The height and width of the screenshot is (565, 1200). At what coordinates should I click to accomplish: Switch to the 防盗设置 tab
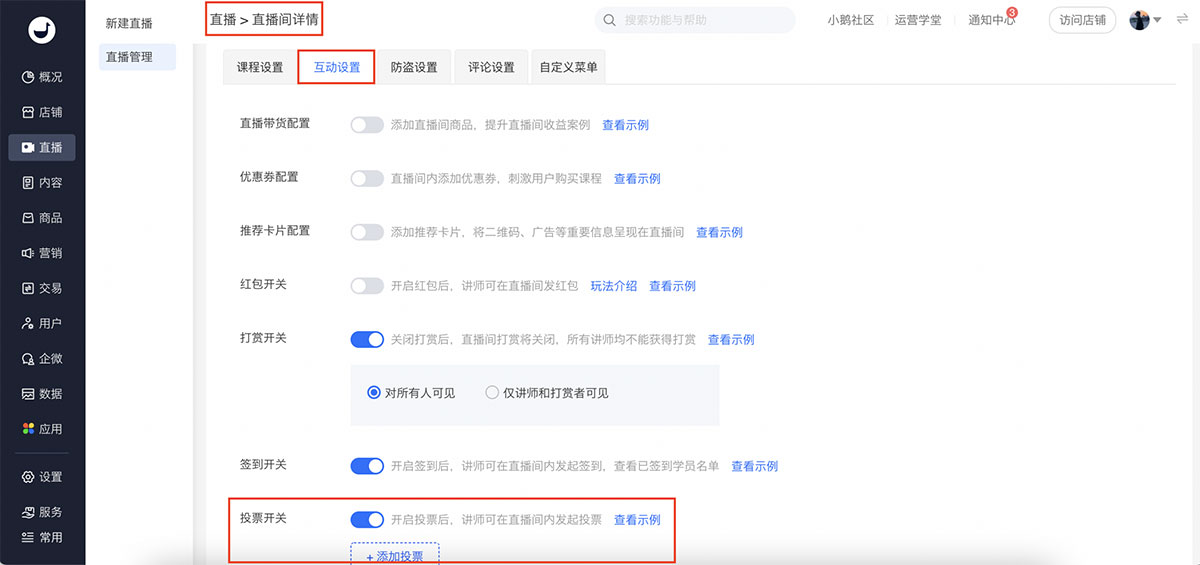point(414,67)
